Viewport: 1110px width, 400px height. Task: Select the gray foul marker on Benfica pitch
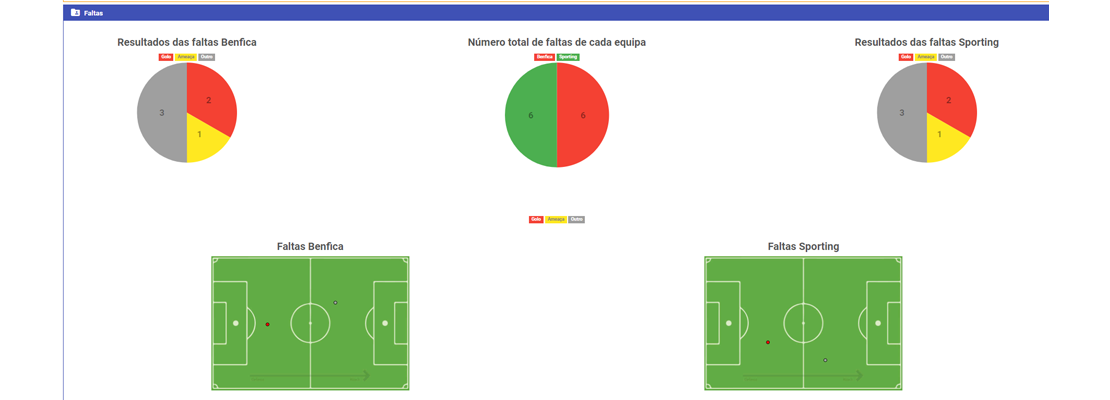[x=336, y=302]
